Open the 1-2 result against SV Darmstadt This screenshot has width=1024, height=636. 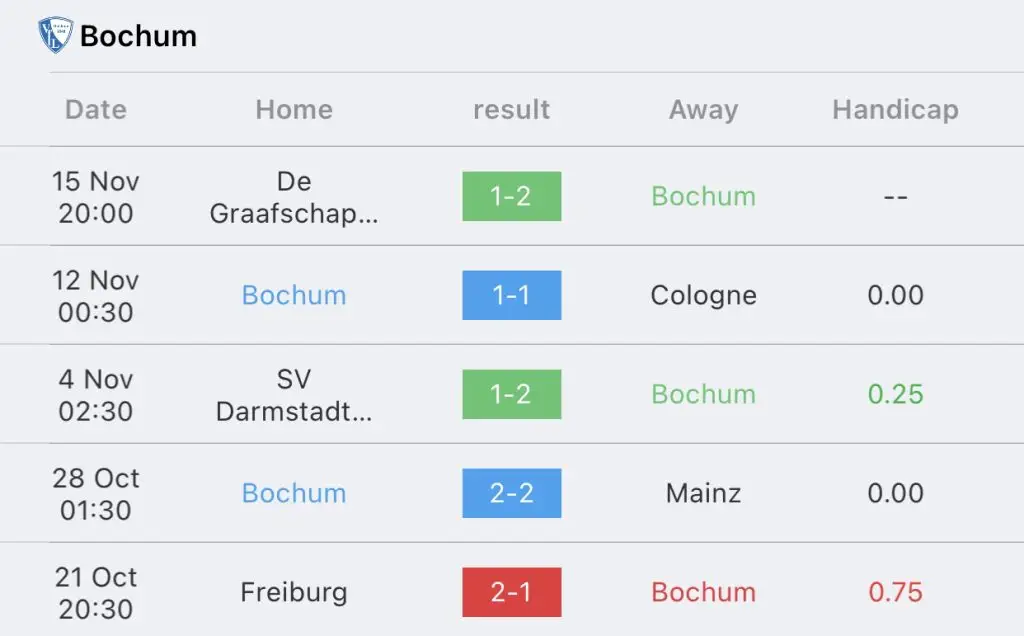tap(511, 394)
